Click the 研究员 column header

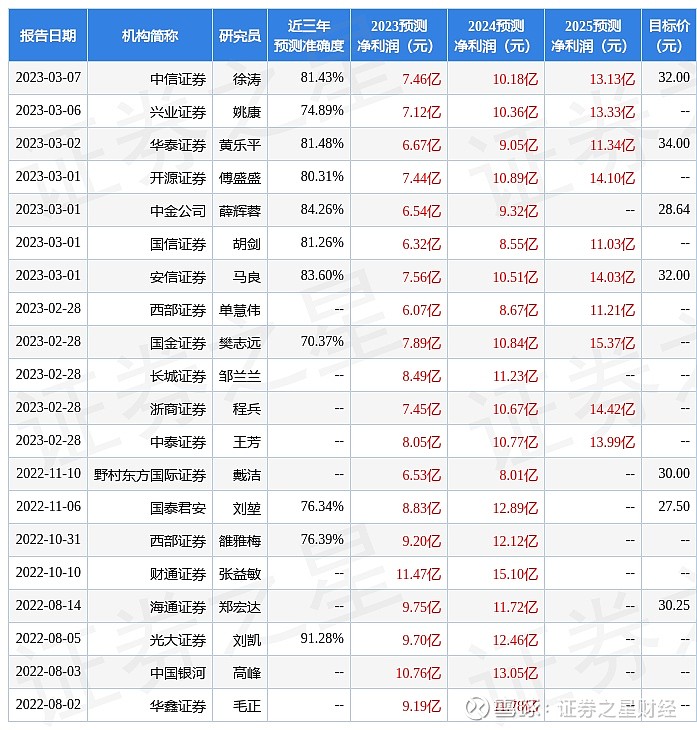coord(240,35)
